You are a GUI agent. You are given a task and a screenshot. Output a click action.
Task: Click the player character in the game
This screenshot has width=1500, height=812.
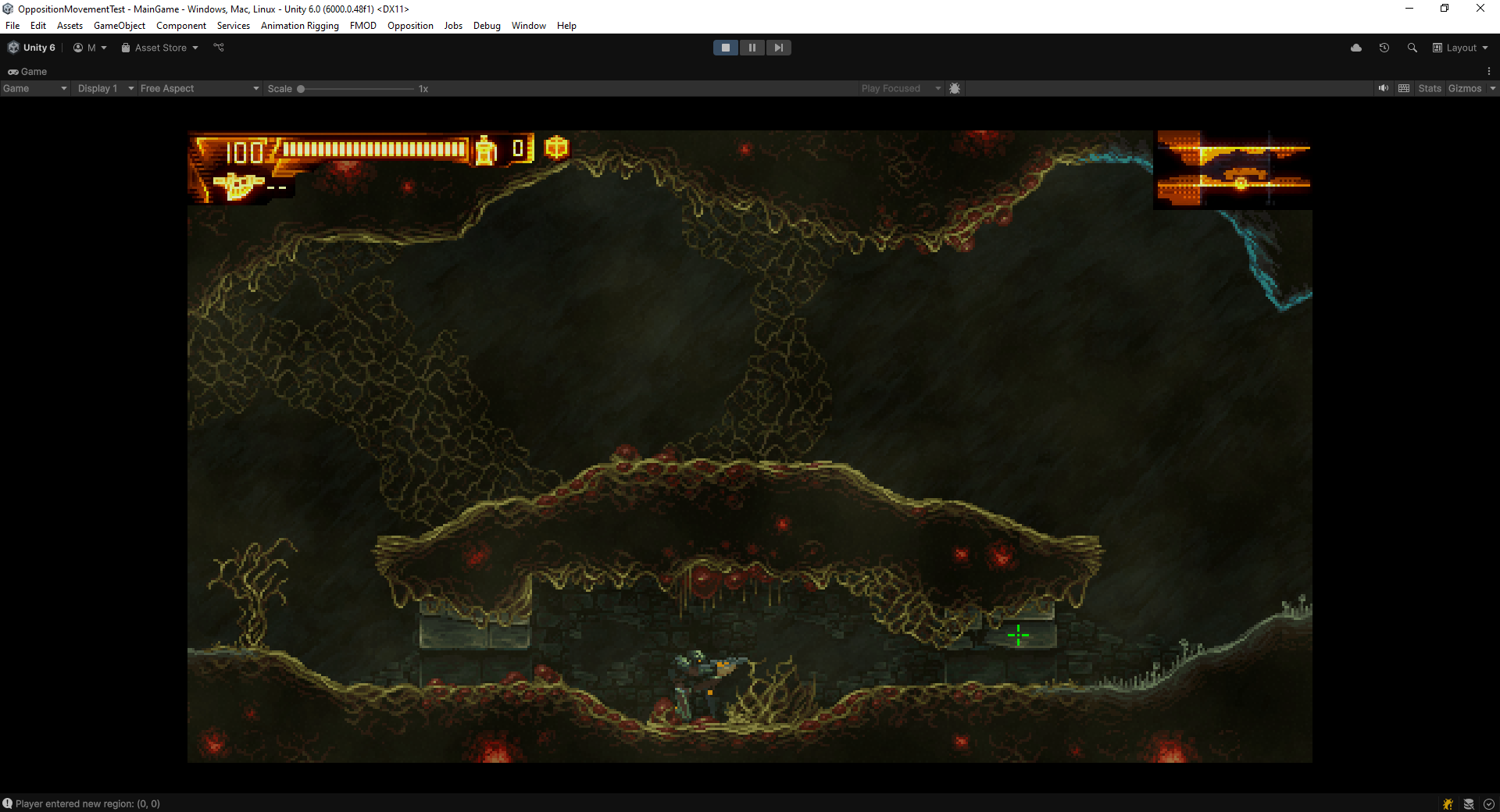[705, 685]
